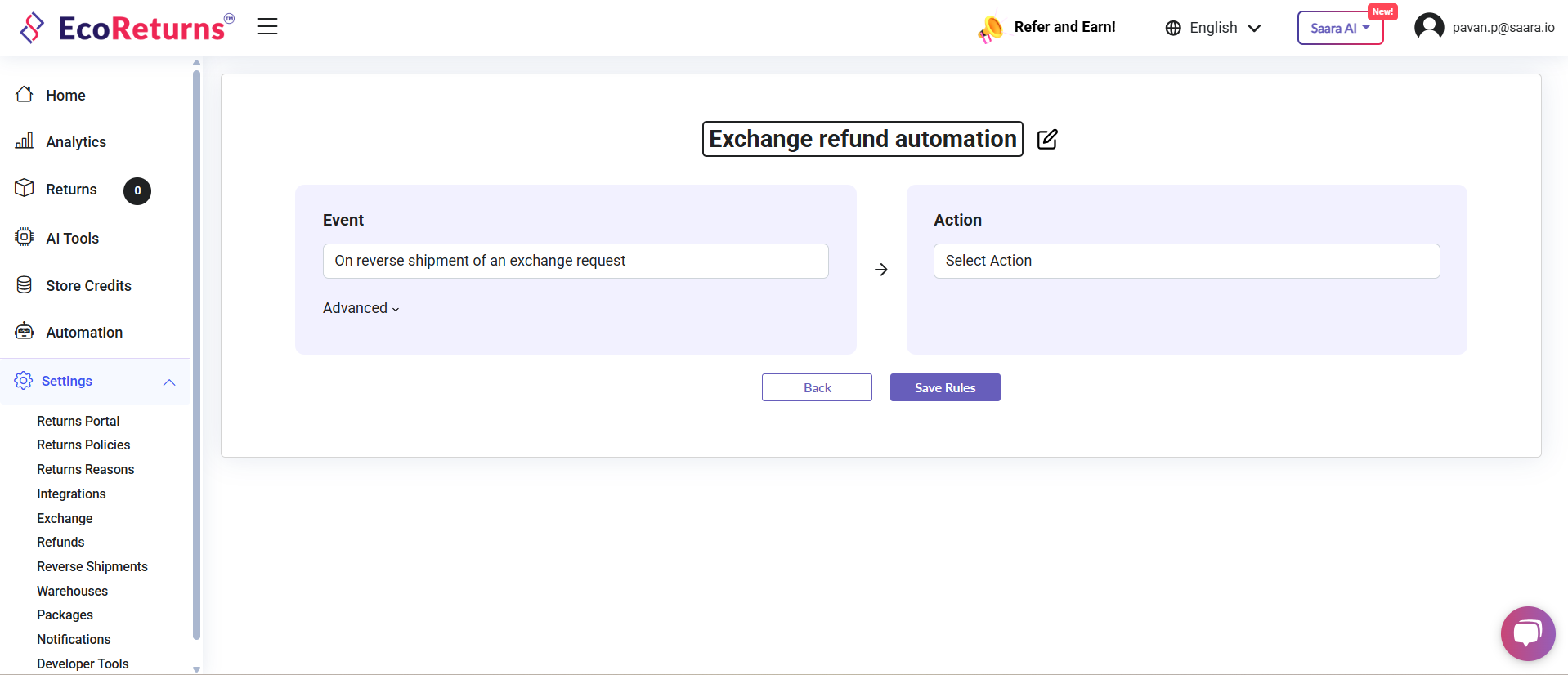Click the pencil icon to edit rule title
The width and height of the screenshot is (1568, 675).
(1047, 140)
